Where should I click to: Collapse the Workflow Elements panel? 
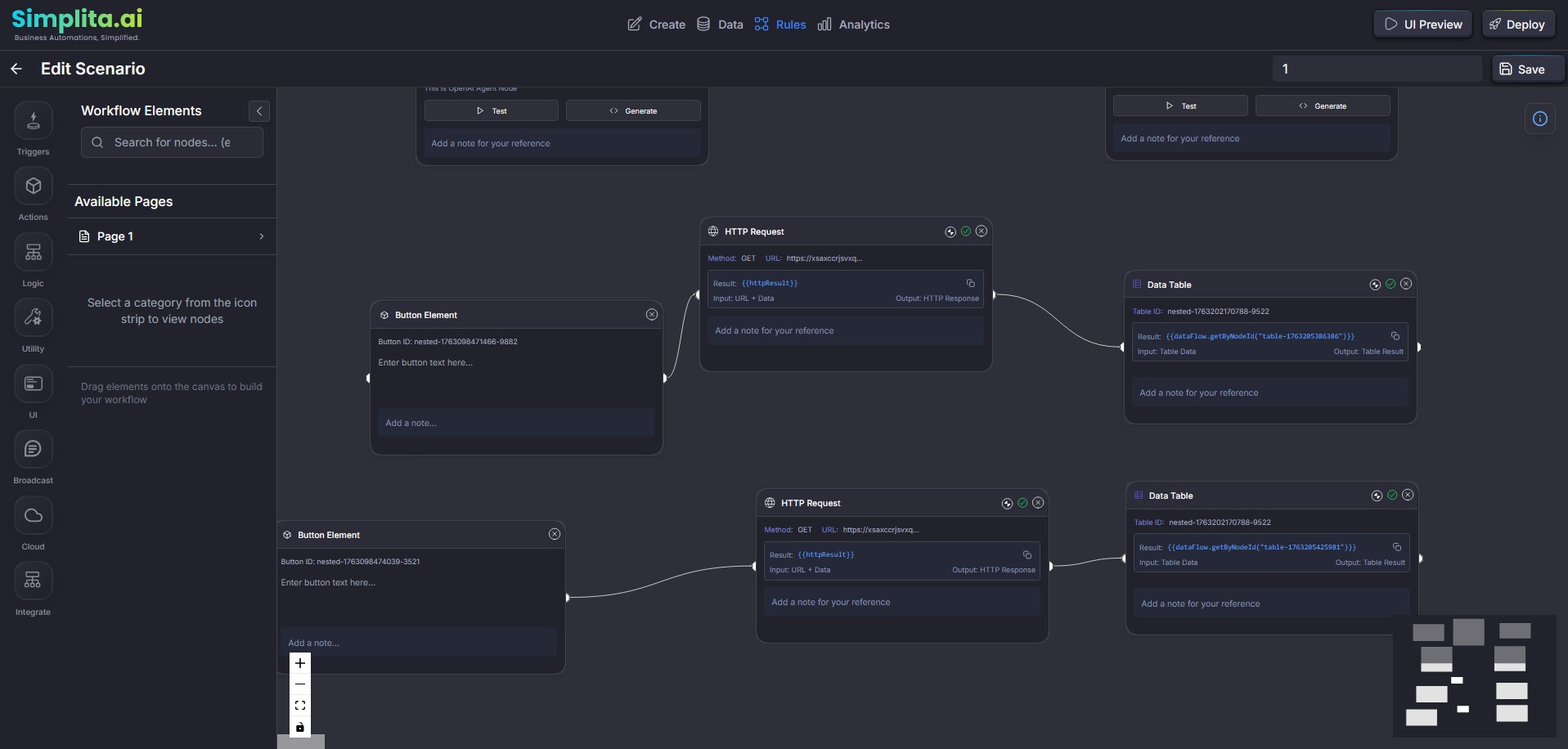click(x=258, y=110)
